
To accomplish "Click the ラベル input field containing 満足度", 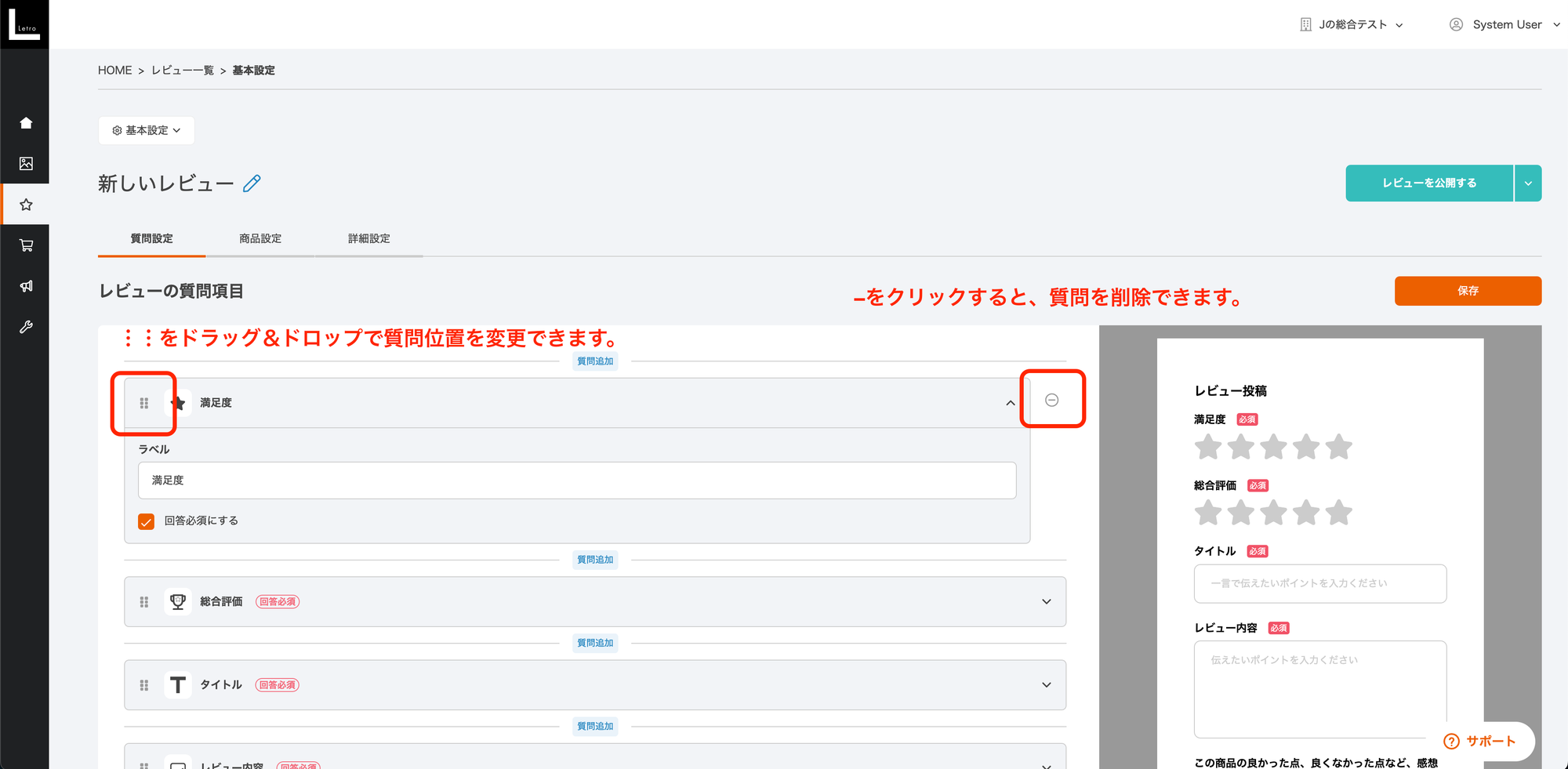I will tap(576, 481).
